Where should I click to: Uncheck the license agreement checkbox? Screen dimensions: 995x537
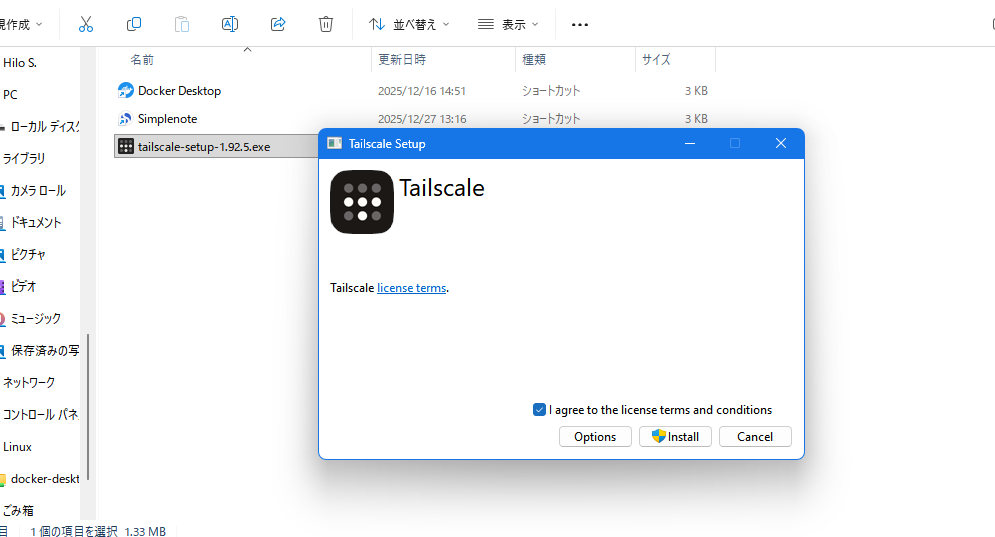click(x=540, y=410)
